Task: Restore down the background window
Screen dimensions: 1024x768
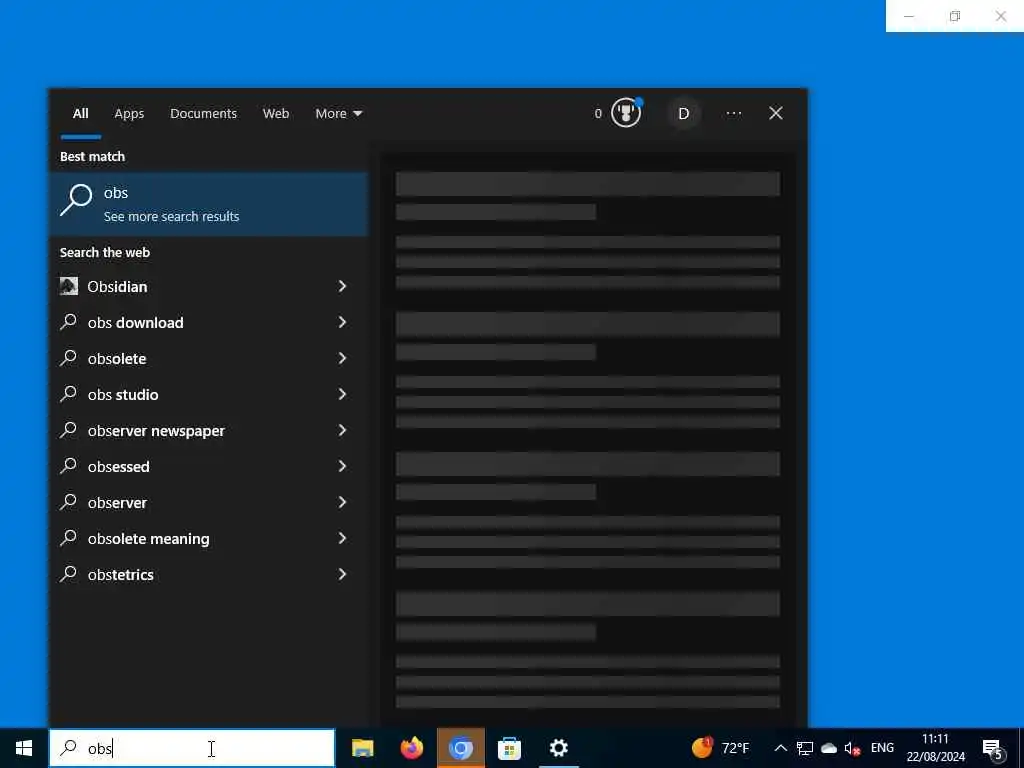Action: pyautogui.click(x=955, y=16)
